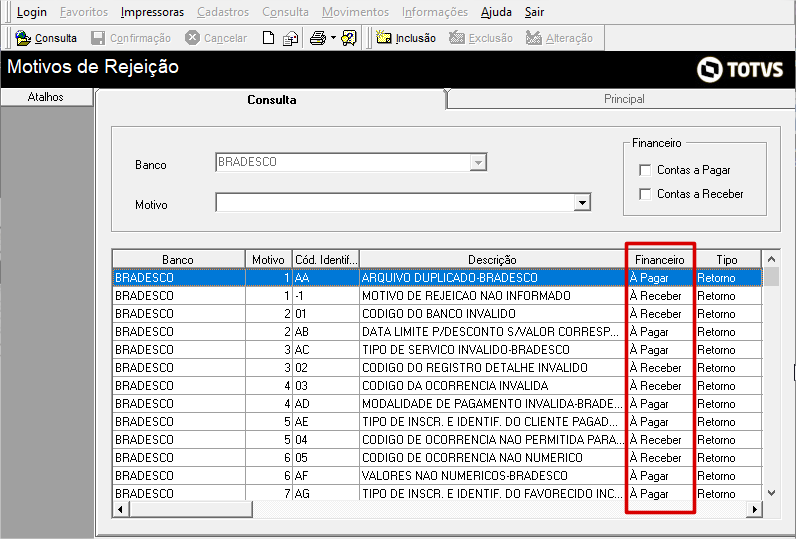The height and width of the screenshot is (539, 796).
Task: Open the Favoritos menu
Action: [84, 12]
